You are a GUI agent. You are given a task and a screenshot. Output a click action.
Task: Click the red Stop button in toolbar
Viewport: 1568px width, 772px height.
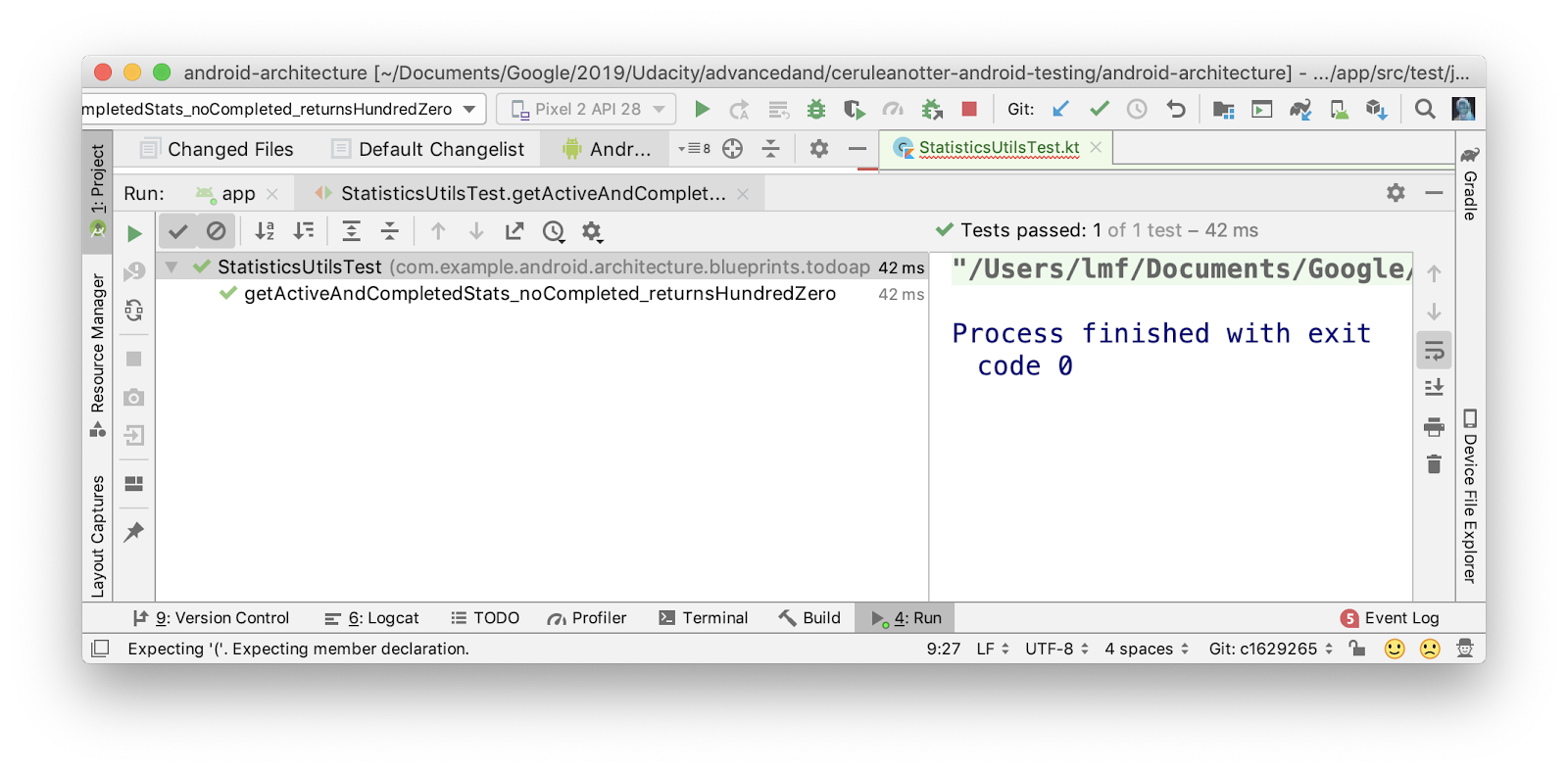pos(969,109)
